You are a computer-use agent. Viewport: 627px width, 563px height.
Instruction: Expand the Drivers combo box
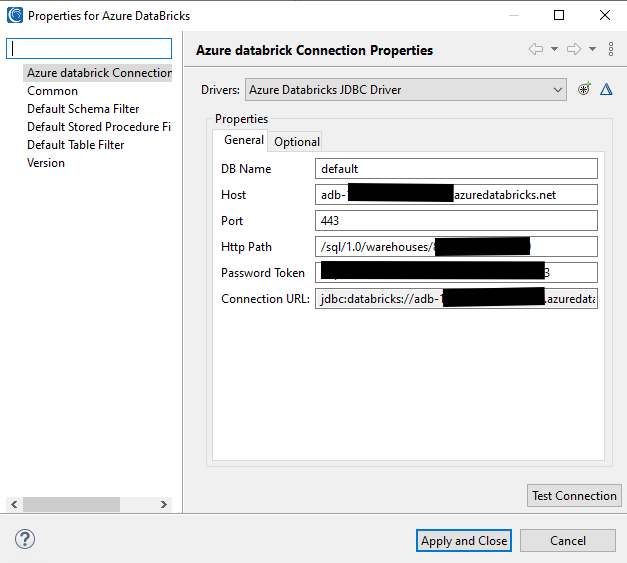click(x=557, y=90)
